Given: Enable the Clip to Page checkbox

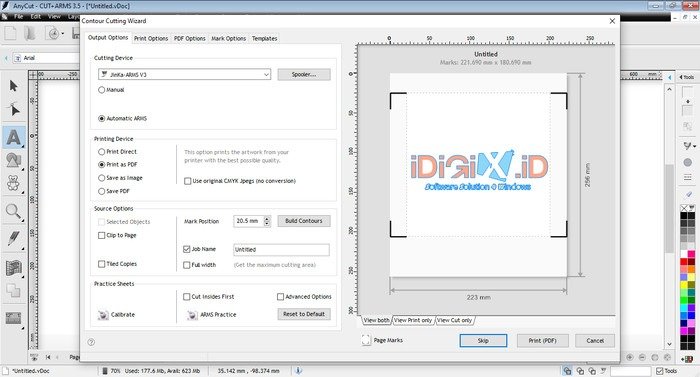Looking at the screenshot, I should pos(101,235).
